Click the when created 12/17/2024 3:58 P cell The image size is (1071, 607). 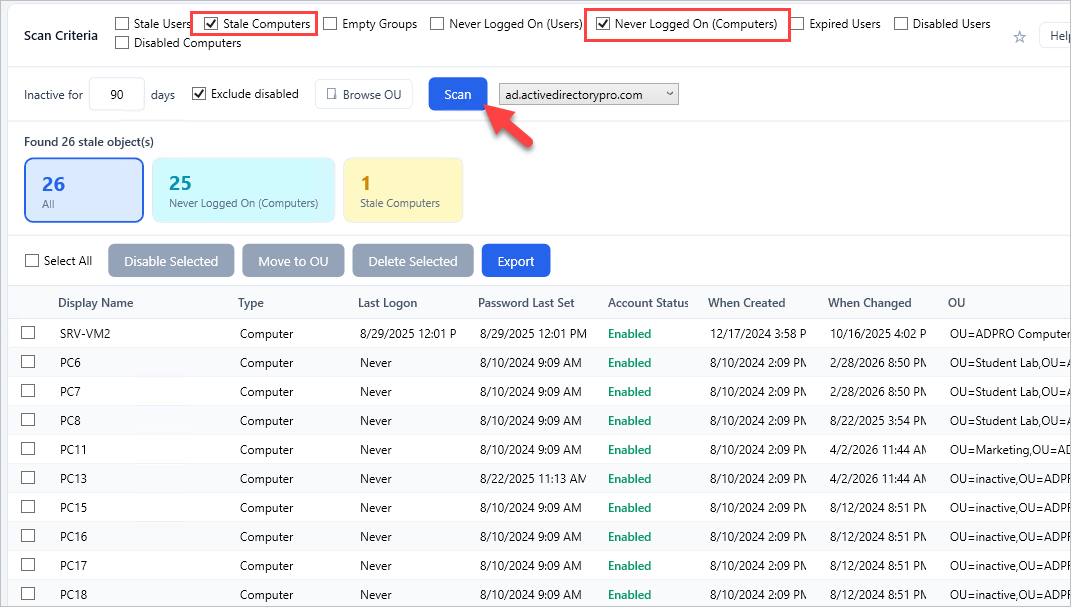tap(758, 334)
